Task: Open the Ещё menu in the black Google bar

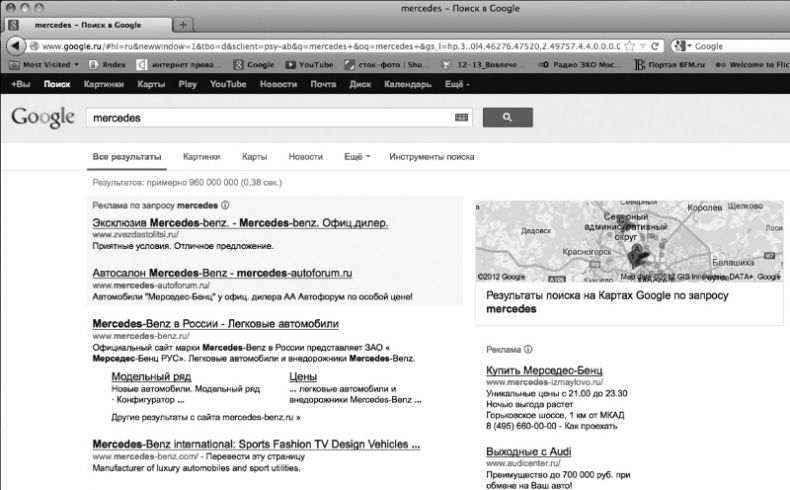Action: click(456, 85)
